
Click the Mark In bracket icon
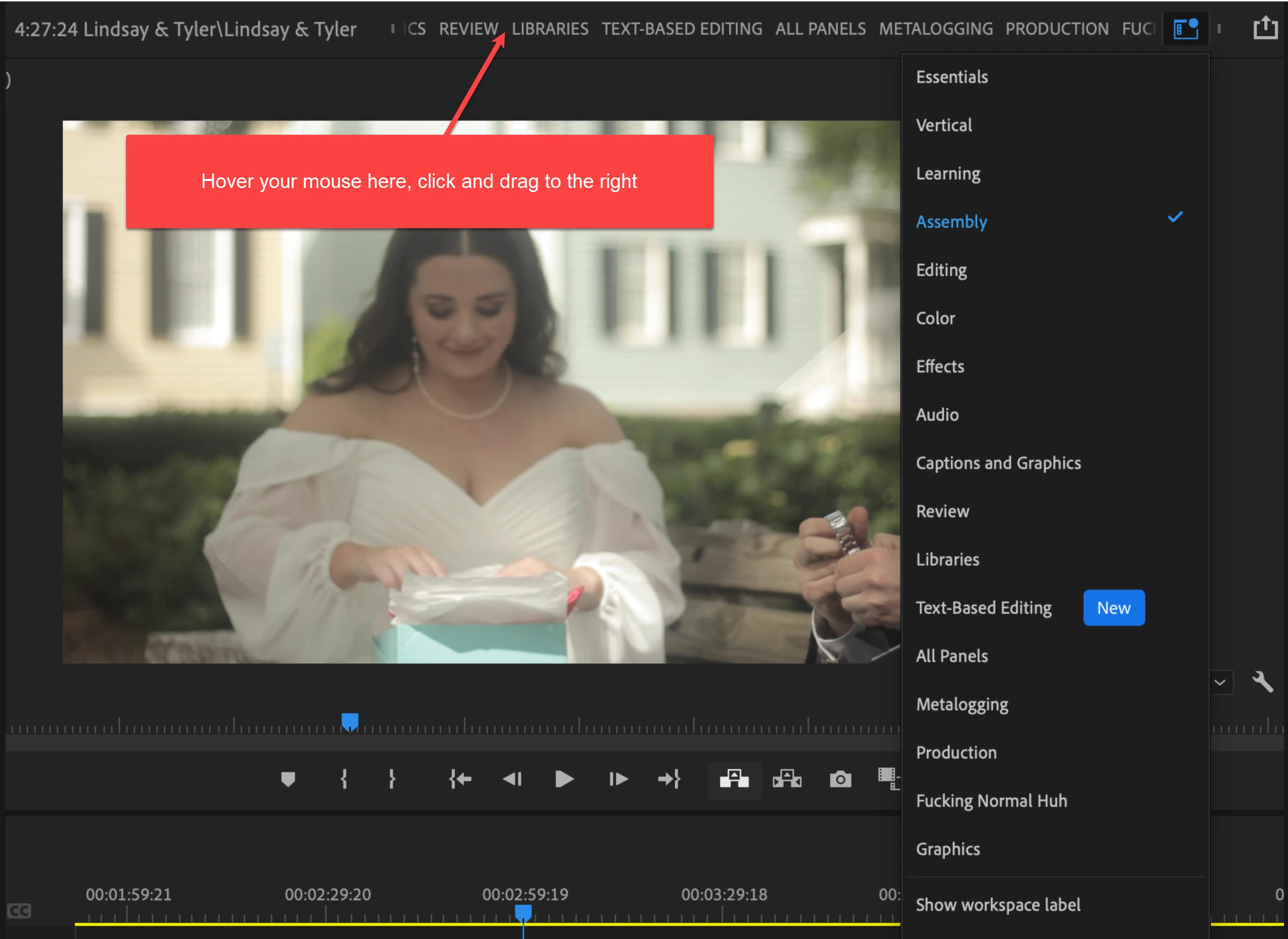(x=343, y=779)
